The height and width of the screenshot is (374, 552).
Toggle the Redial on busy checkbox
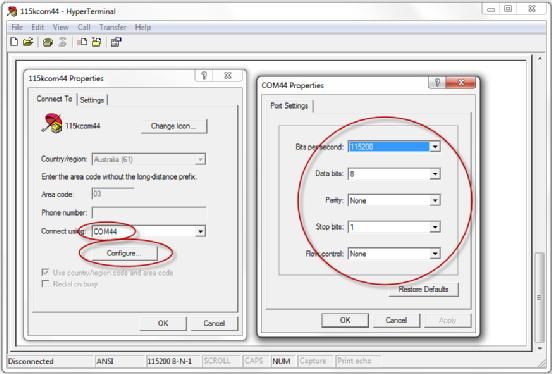tap(45, 283)
